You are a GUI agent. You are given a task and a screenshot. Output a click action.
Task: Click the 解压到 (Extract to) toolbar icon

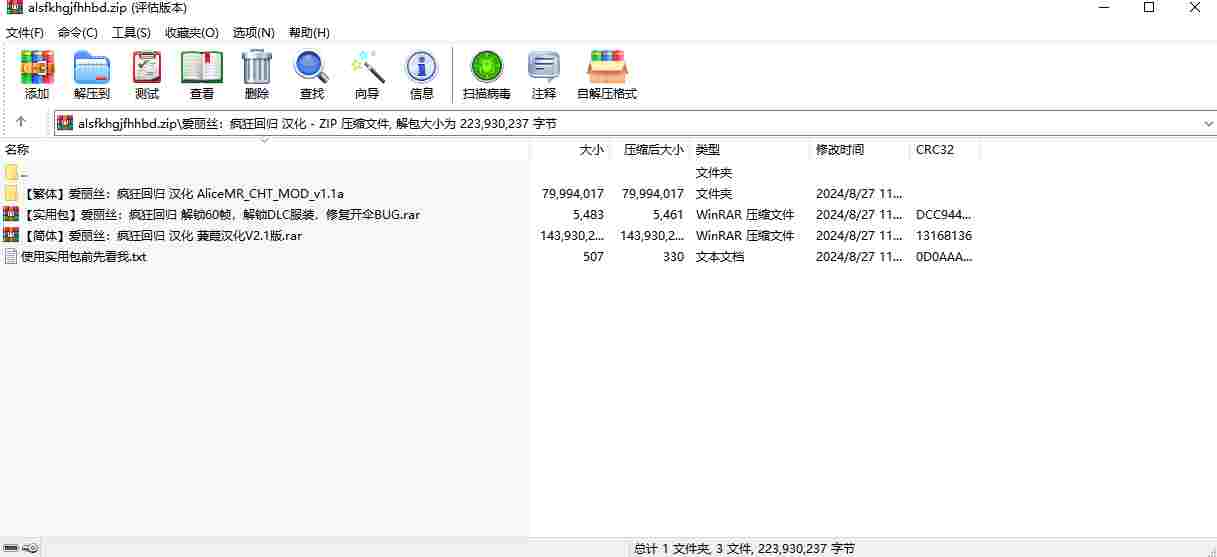coord(92,68)
